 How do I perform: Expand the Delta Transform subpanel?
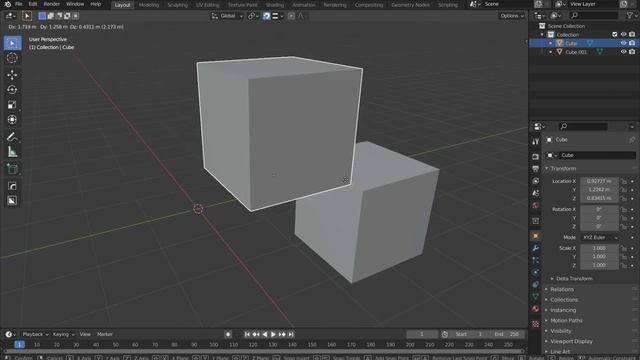tap(574, 279)
